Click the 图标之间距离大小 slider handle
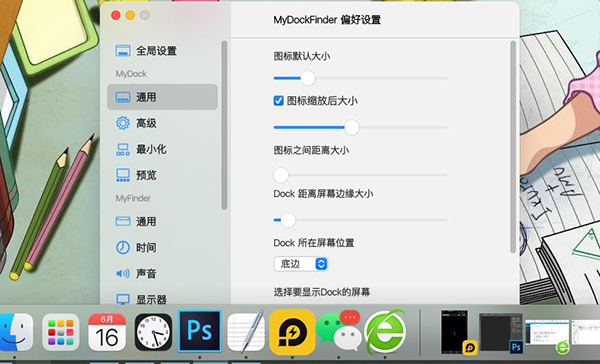The image size is (600, 364). click(x=281, y=175)
